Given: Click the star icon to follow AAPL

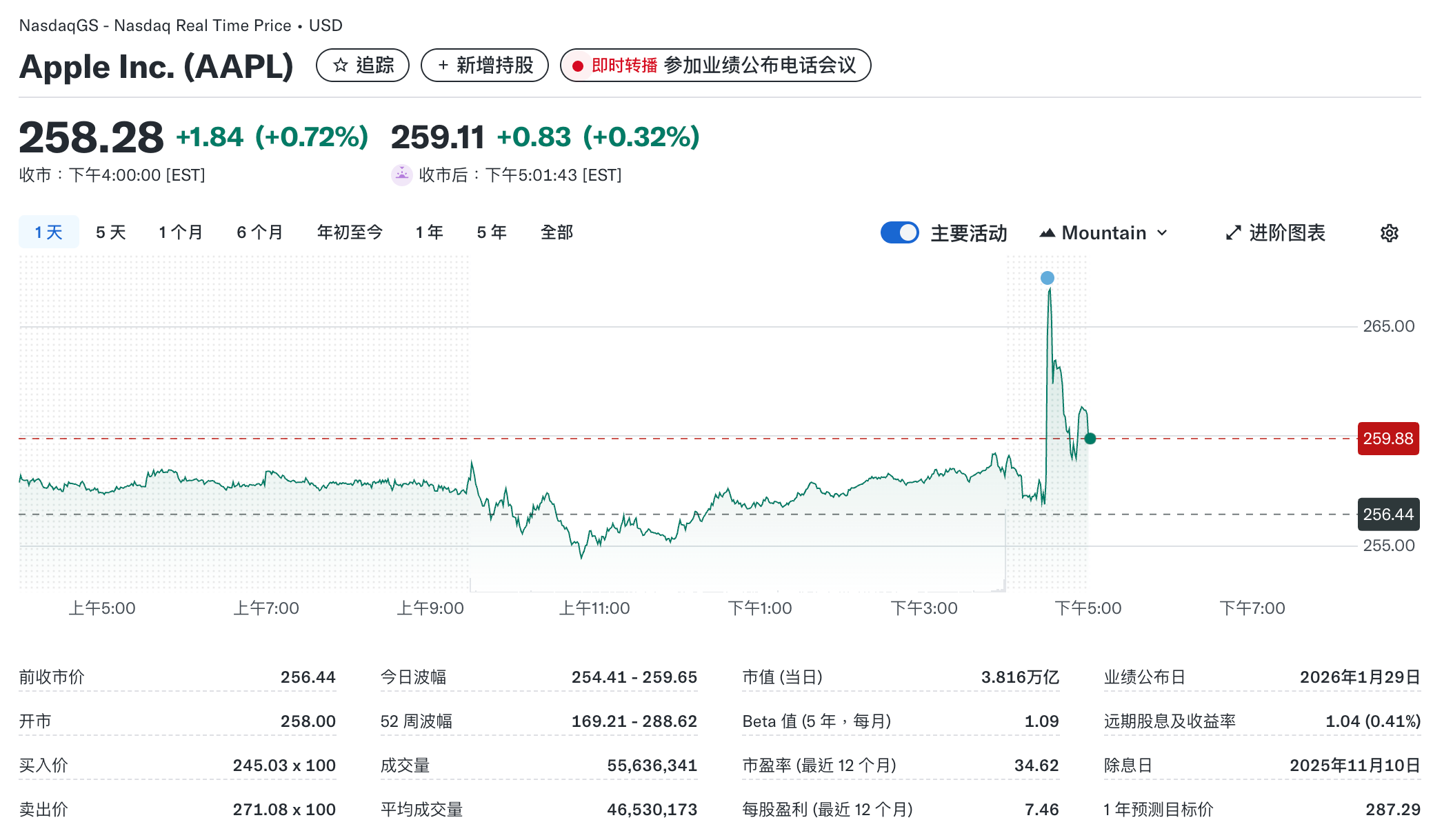Looking at the screenshot, I should (339, 66).
